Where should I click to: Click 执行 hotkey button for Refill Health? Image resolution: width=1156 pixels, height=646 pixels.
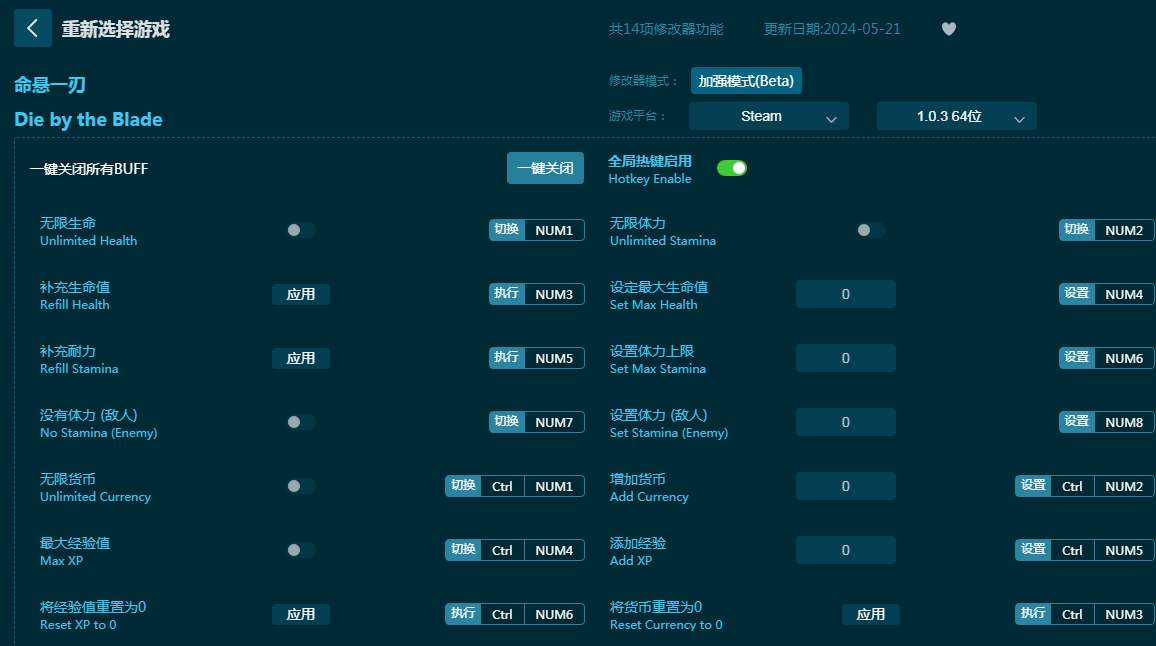pyautogui.click(x=506, y=294)
